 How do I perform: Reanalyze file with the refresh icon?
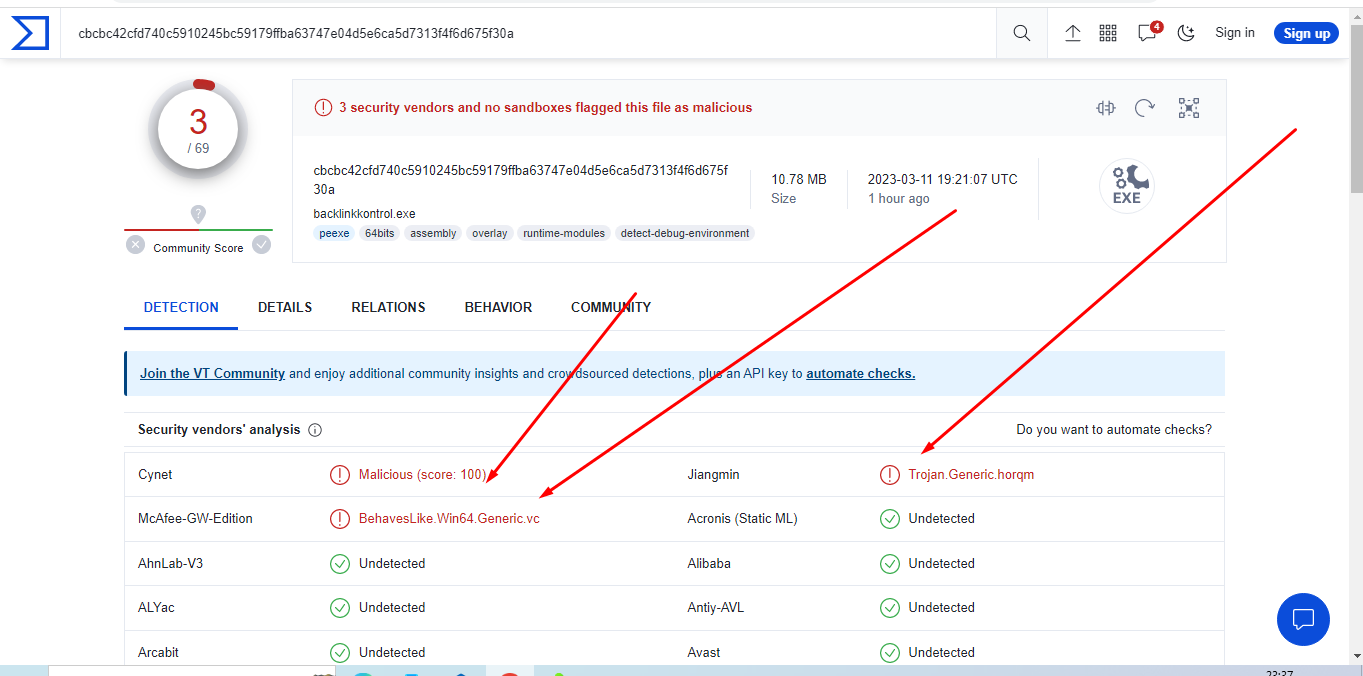[x=1145, y=108]
